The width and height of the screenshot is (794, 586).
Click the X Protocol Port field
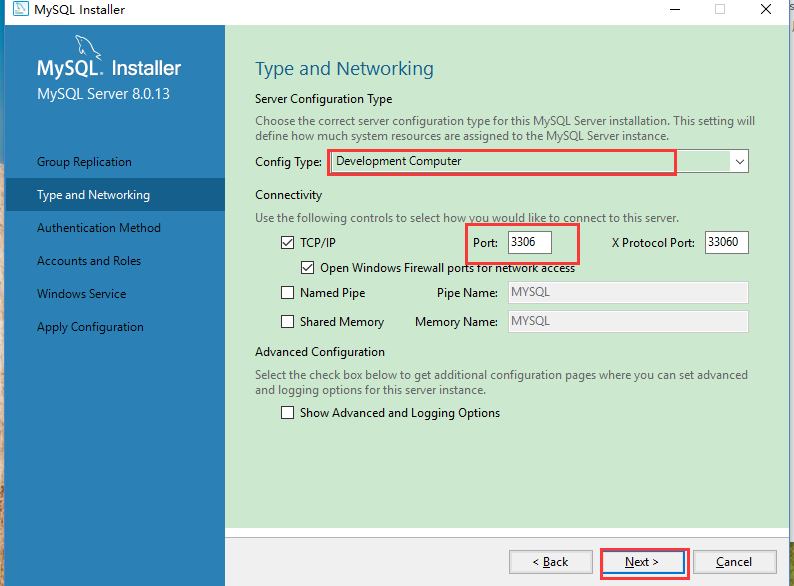click(x=727, y=242)
